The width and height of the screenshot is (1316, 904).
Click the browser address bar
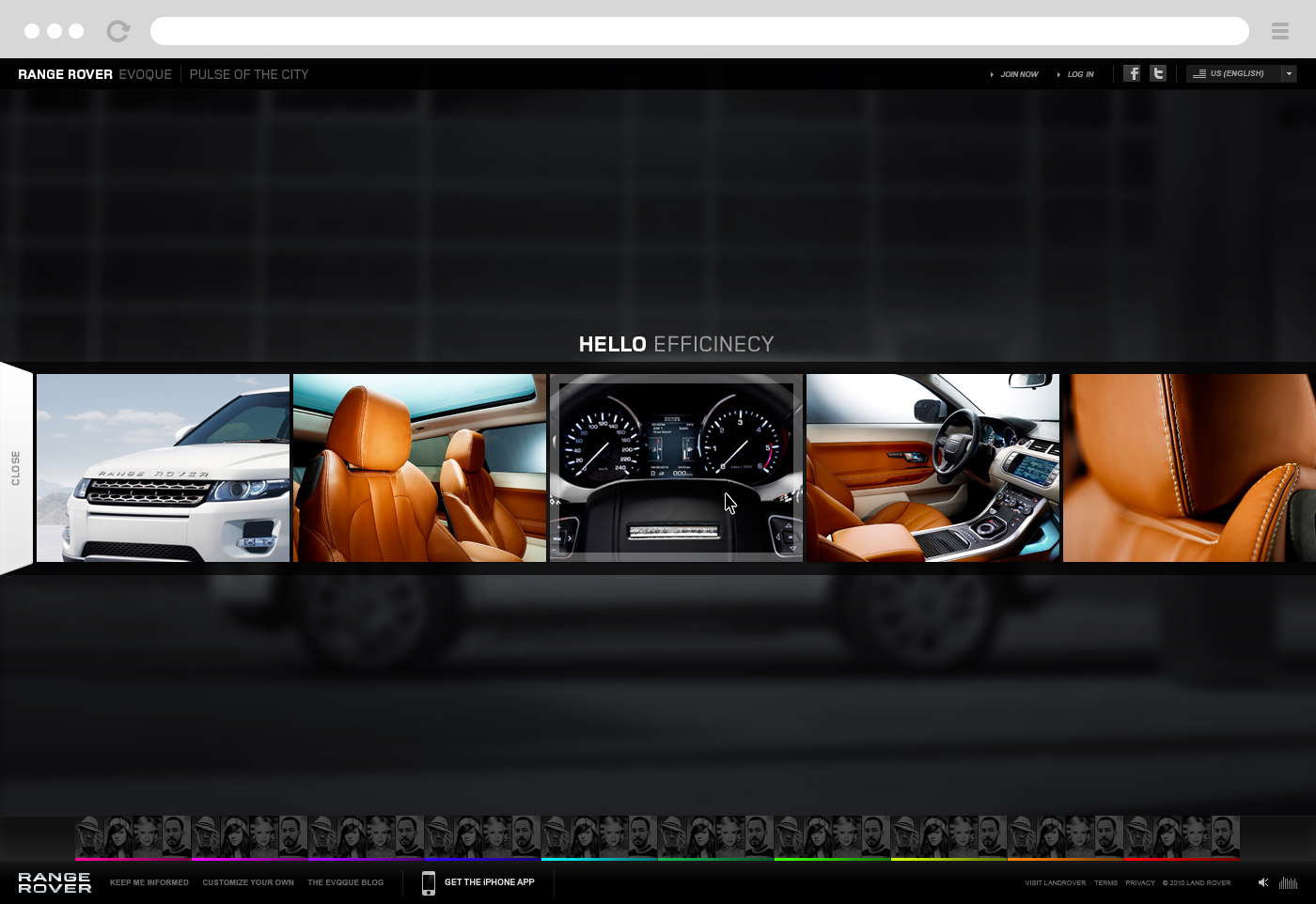[699, 31]
